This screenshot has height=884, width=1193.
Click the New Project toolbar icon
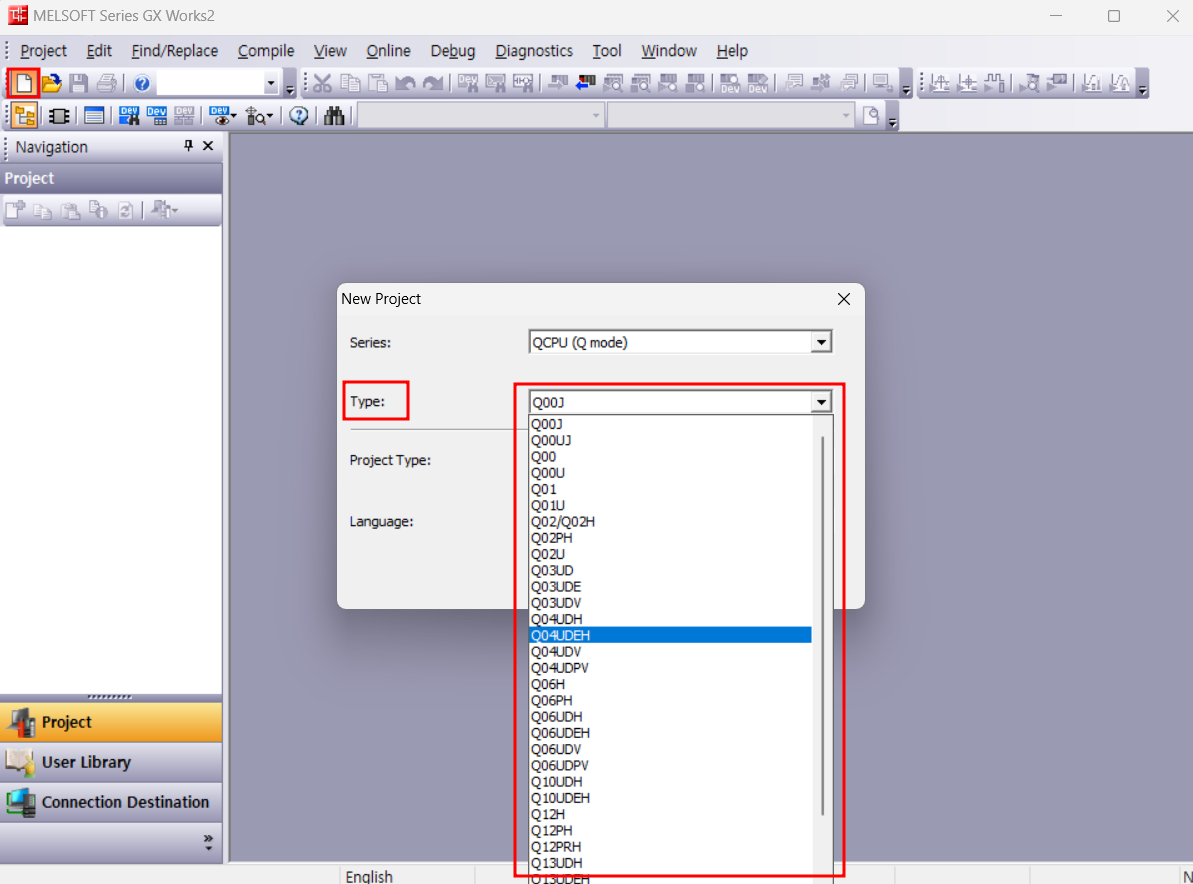coord(23,83)
